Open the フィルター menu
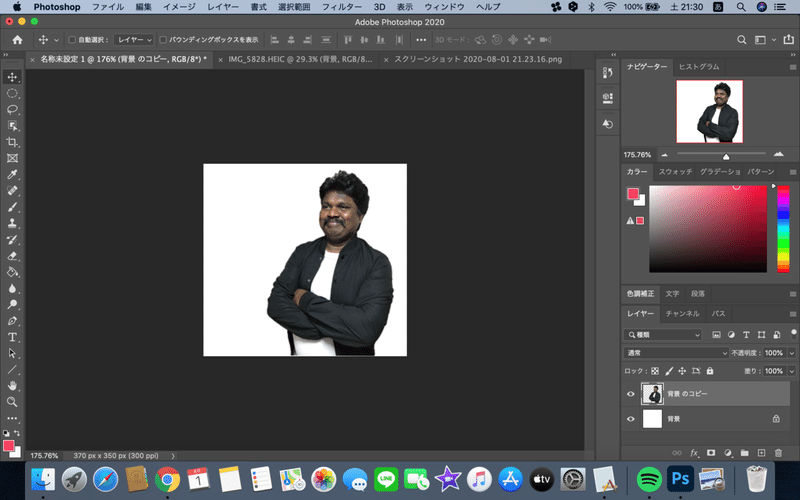 click(337, 7)
